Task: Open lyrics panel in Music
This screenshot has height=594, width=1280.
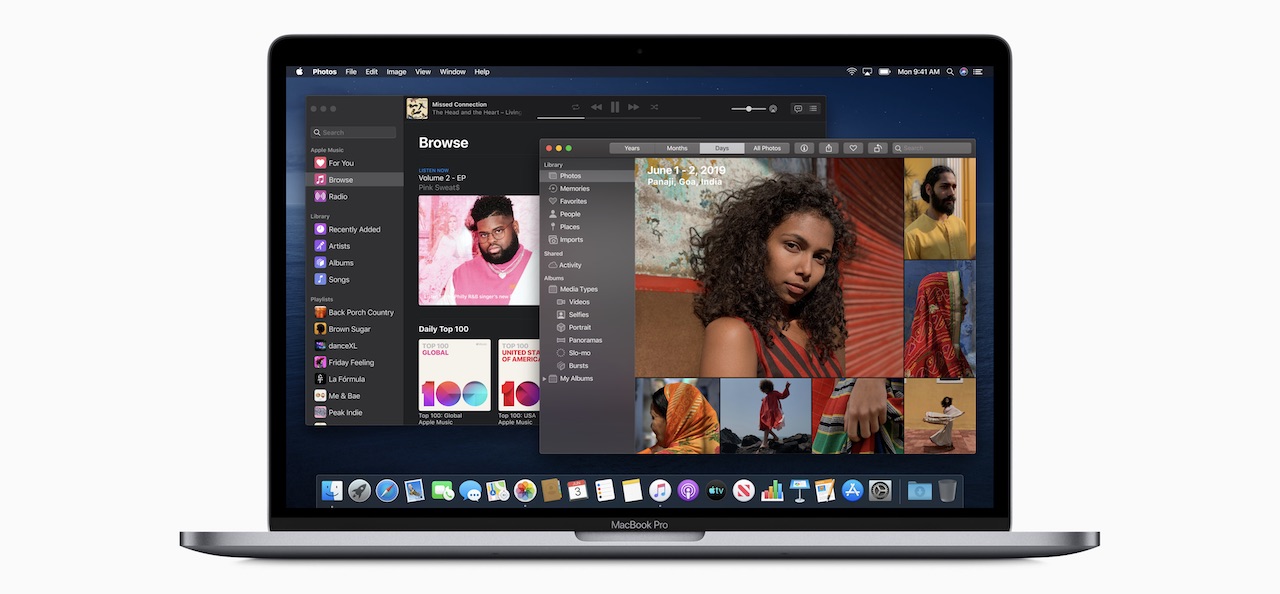Action: click(x=798, y=108)
